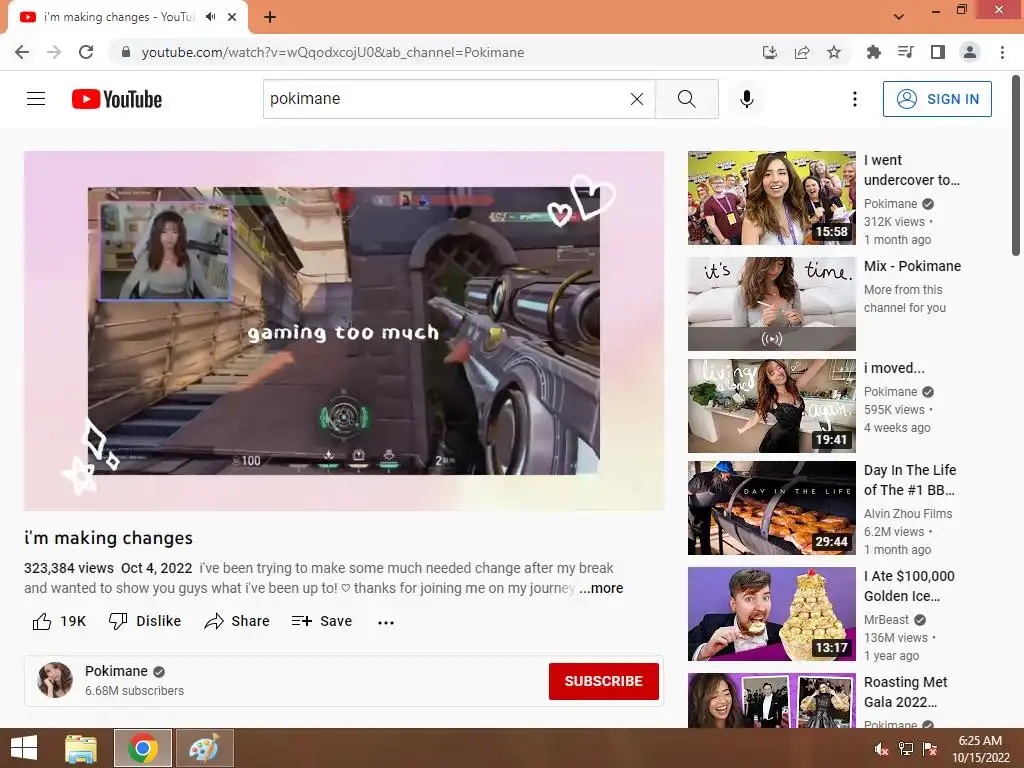Open the Pokimane channel name link

pos(116,671)
